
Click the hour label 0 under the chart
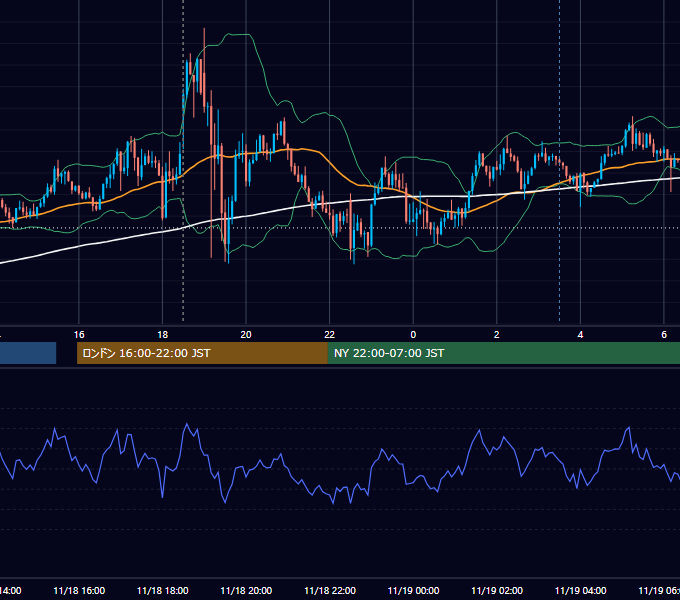coord(413,335)
